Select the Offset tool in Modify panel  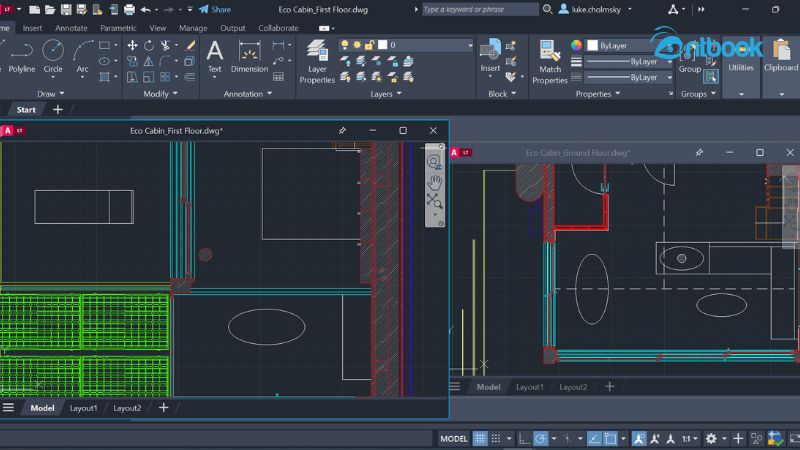[190, 77]
